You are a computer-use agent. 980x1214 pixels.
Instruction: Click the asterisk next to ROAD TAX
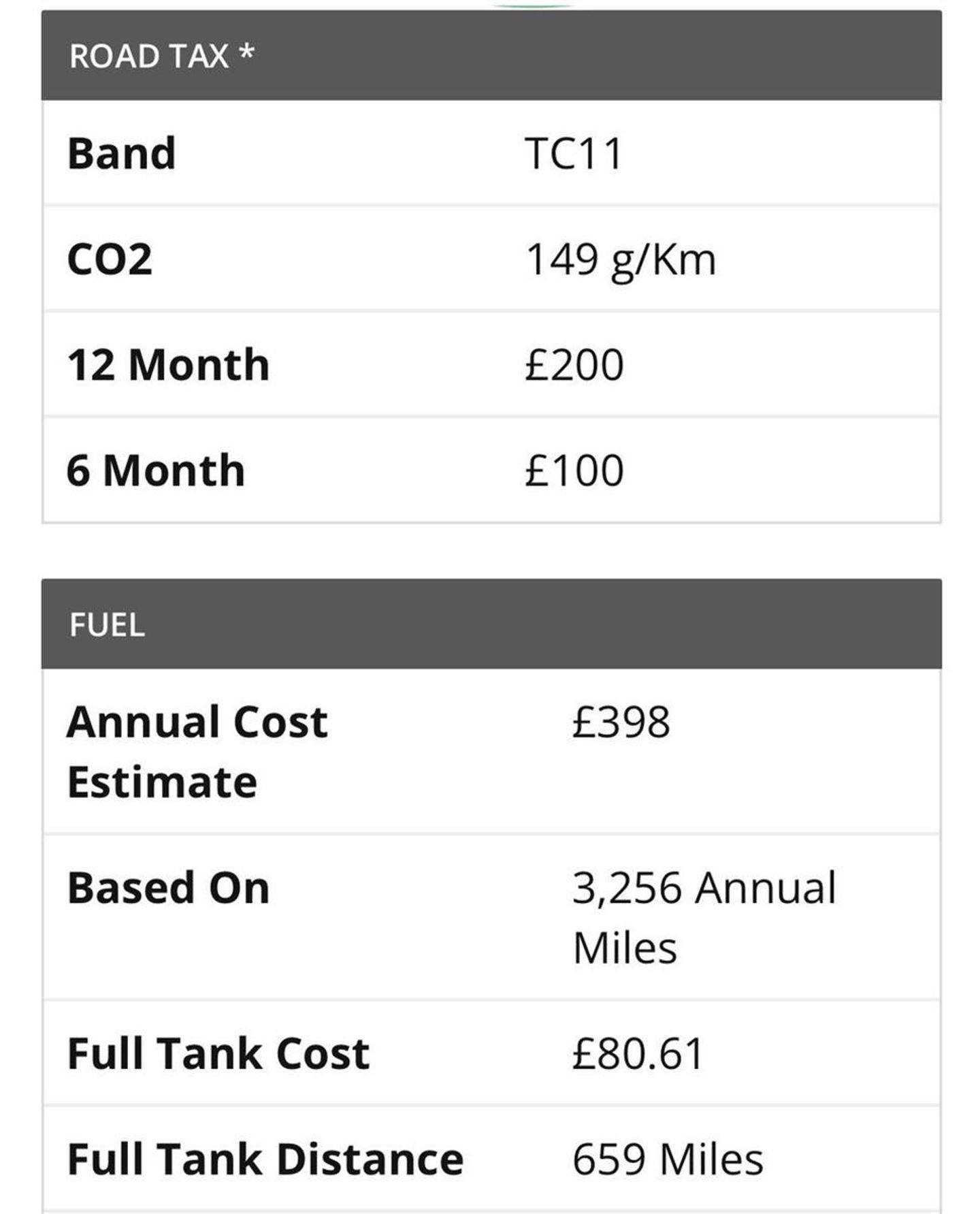246,53
